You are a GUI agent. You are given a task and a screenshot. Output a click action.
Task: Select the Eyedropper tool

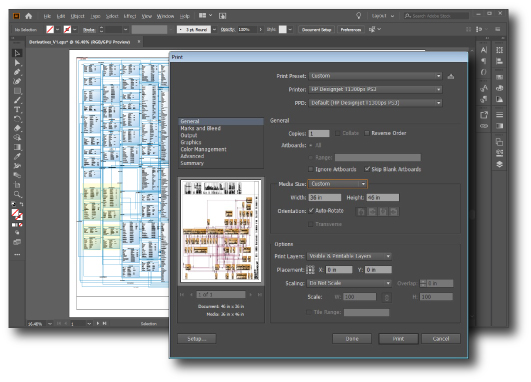(17, 156)
